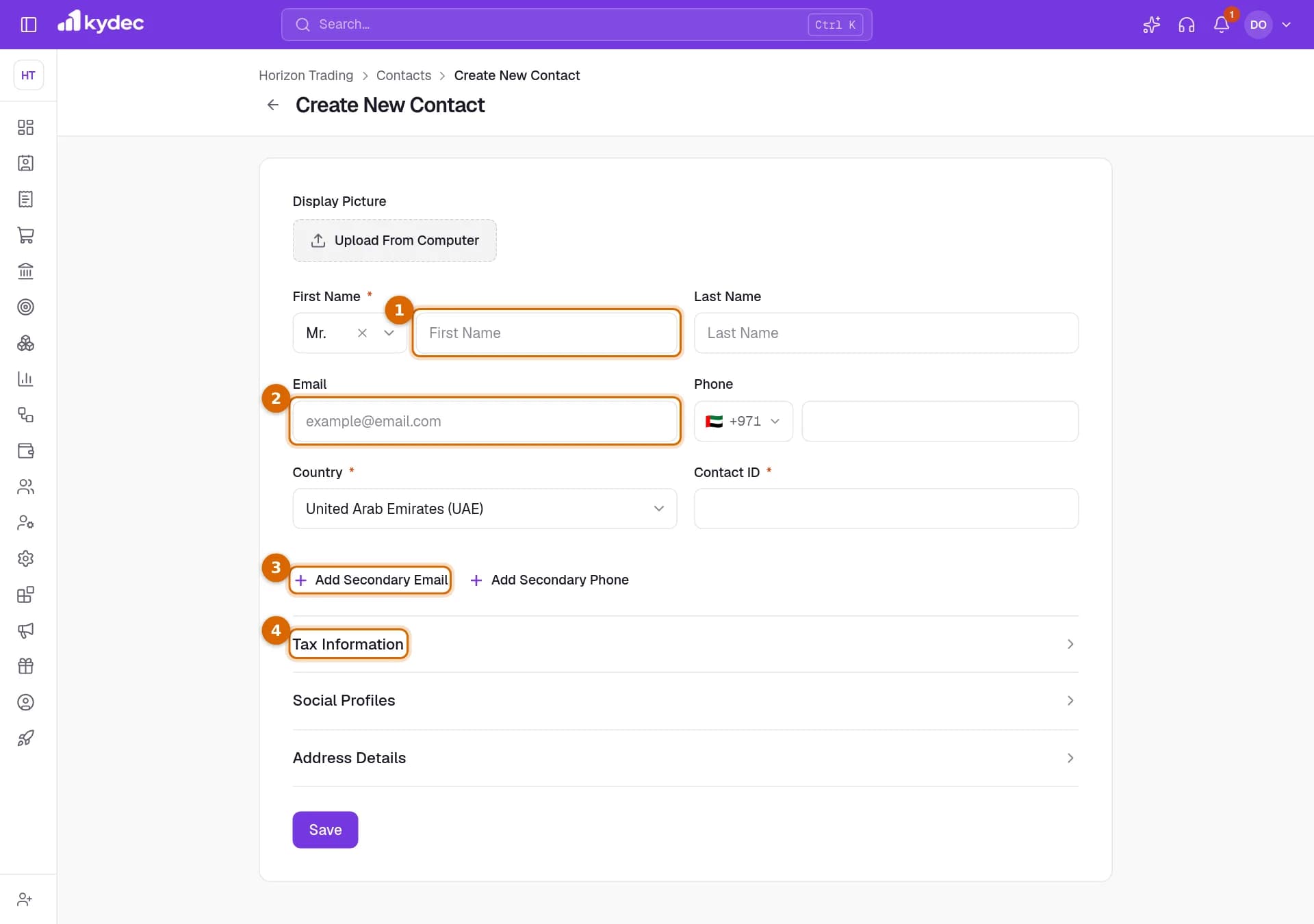Focus the Contact ID input field
Screen dimensions: 1314x924
click(886, 509)
